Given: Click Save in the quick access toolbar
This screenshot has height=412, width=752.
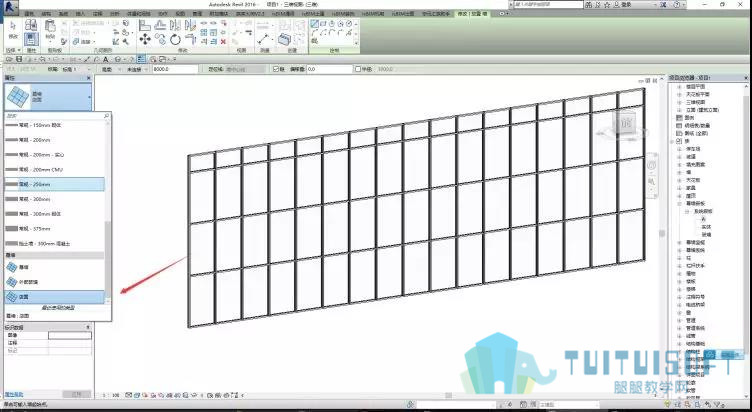Looking at the screenshot, I should 18,59.
